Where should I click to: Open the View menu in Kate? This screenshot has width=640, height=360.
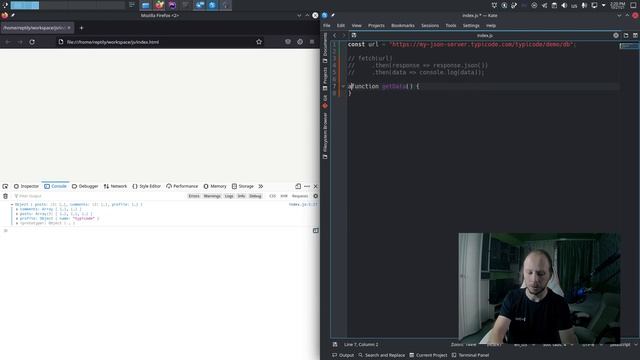tap(356, 25)
